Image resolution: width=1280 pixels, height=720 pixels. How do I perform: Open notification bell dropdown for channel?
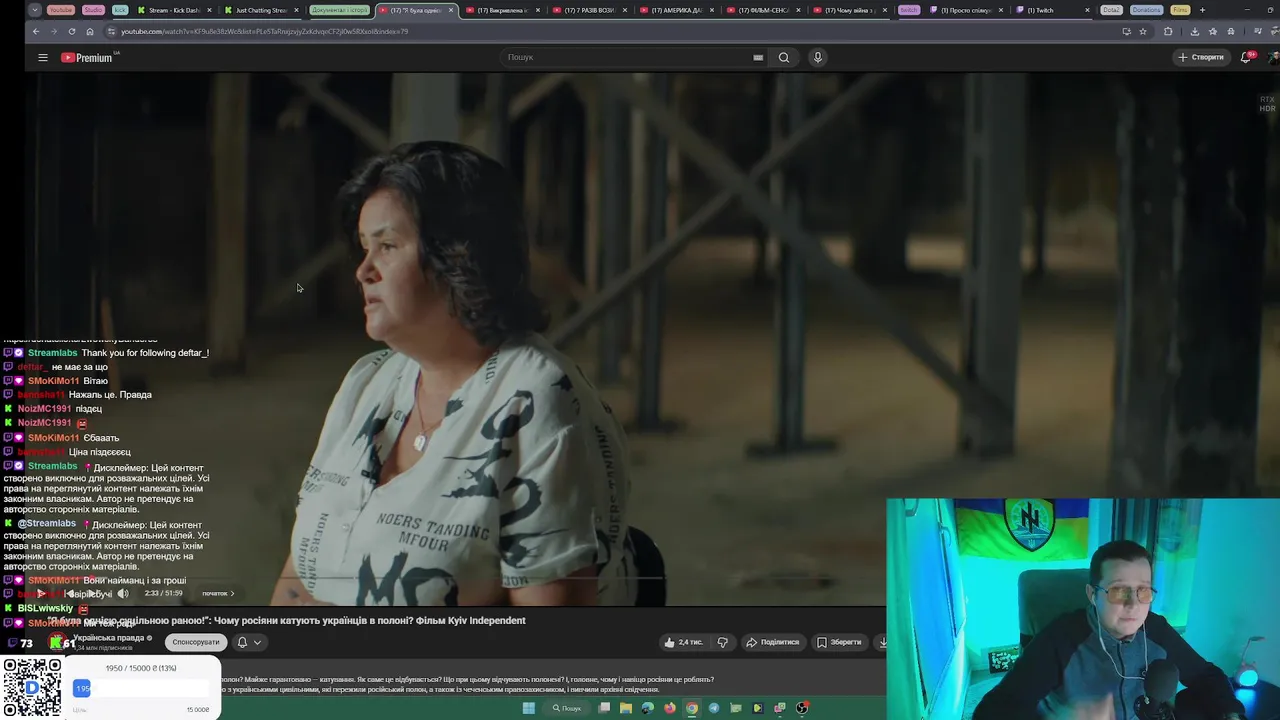point(248,642)
